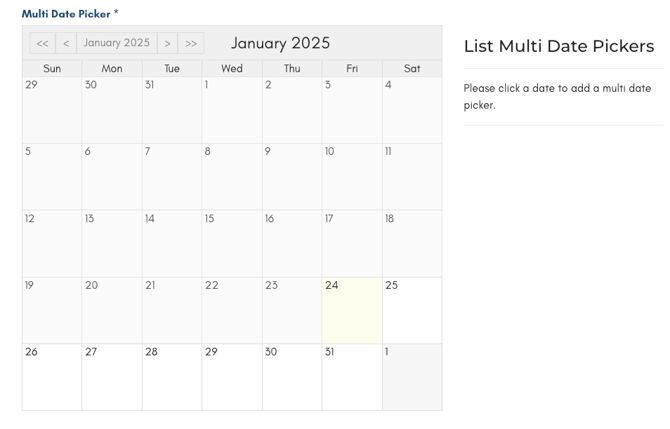
Task: Click the Wed column header
Action: tap(232, 68)
